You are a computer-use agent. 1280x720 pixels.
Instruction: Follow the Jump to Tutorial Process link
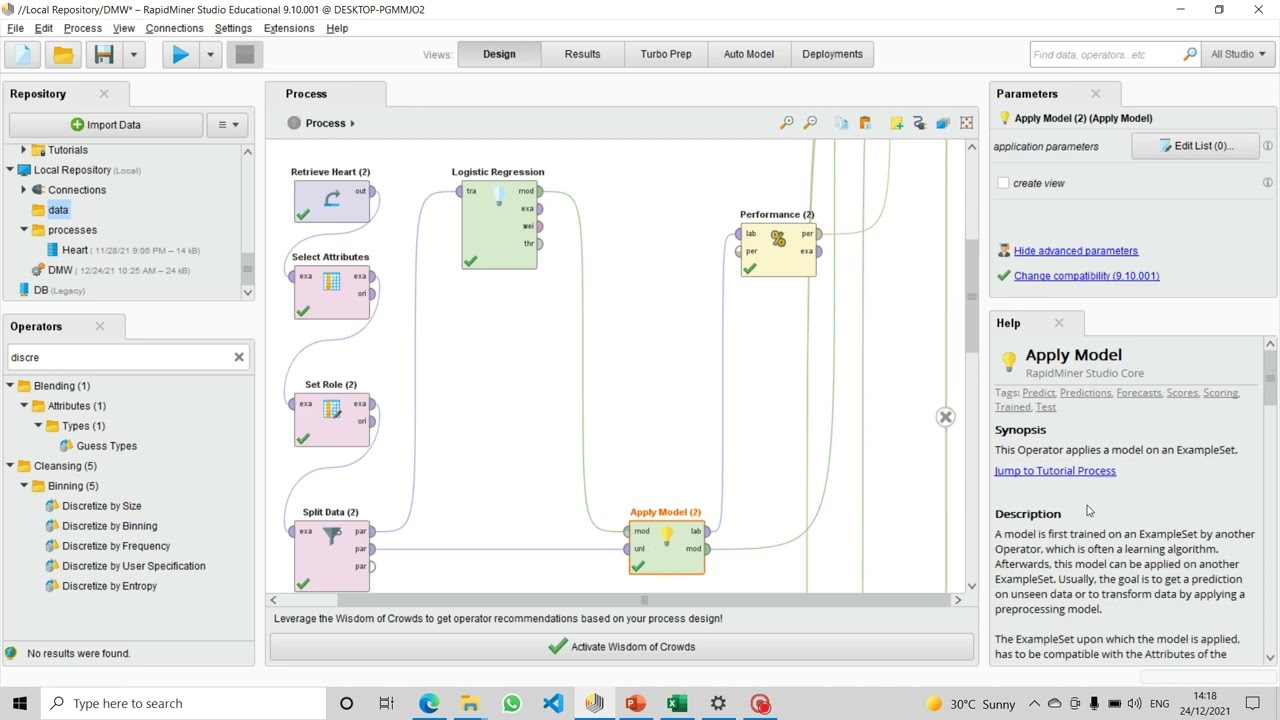(x=1055, y=471)
